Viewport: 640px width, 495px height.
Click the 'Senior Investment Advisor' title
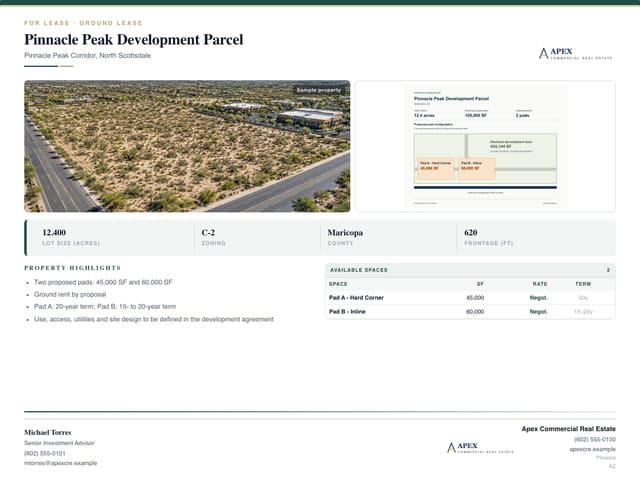point(59,443)
